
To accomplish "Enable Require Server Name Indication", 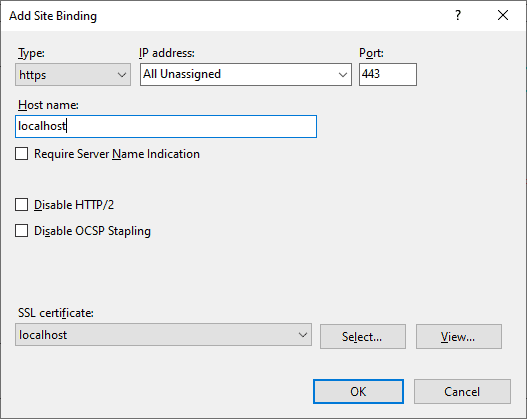I will [22, 154].
